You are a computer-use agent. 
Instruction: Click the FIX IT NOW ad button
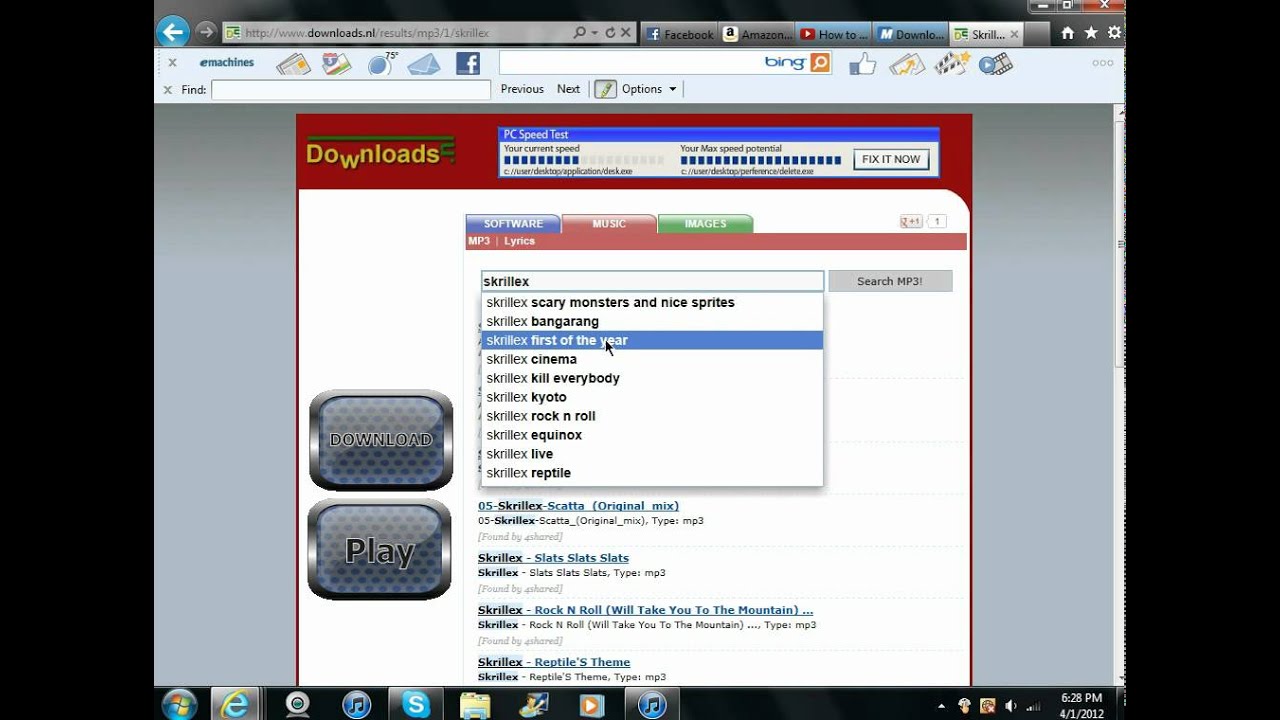coord(891,159)
